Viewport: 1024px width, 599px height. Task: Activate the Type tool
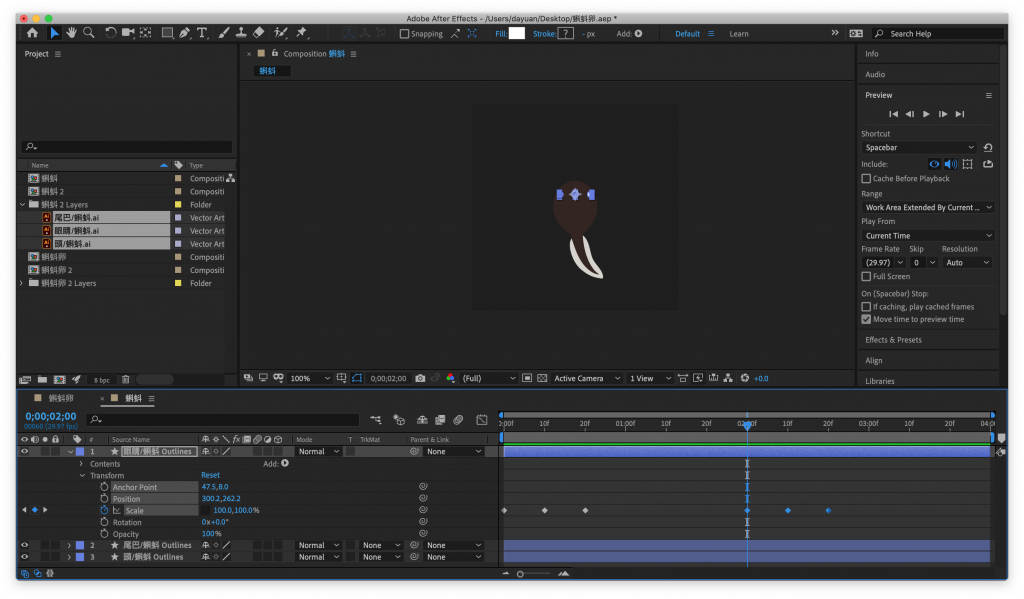(x=202, y=33)
